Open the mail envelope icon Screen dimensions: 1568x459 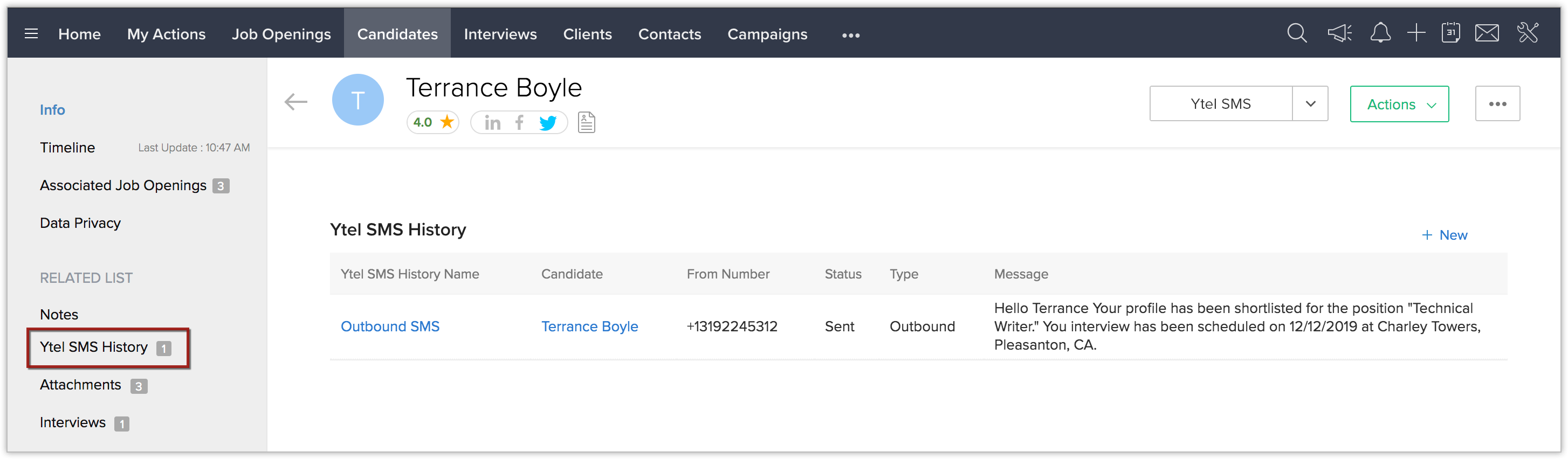(x=1487, y=33)
